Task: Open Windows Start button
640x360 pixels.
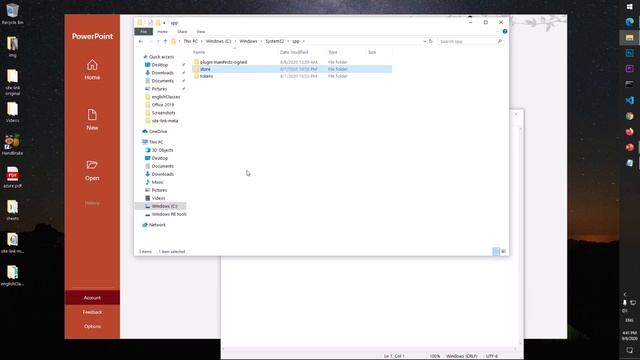Action: [x=629, y=7]
